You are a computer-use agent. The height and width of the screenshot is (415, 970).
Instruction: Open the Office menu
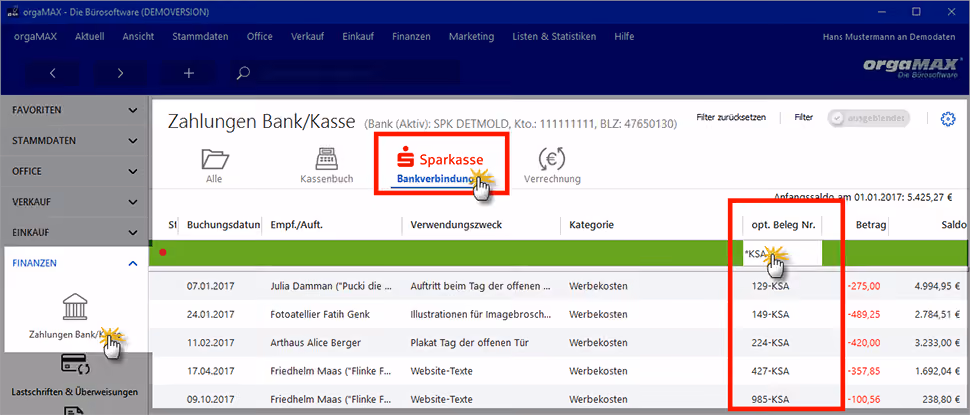(x=259, y=36)
